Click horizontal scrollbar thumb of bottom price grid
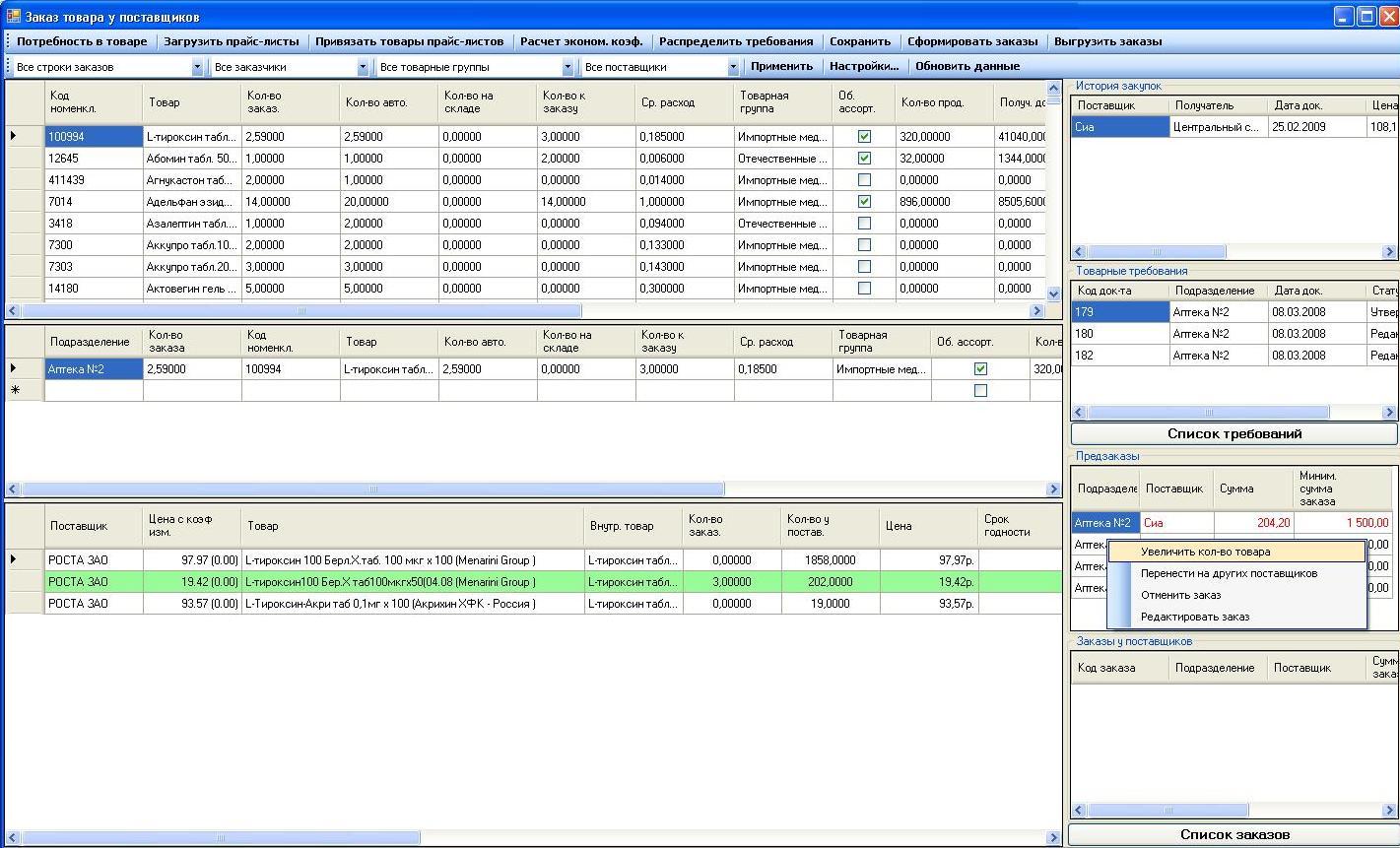 (x=221, y=838)
